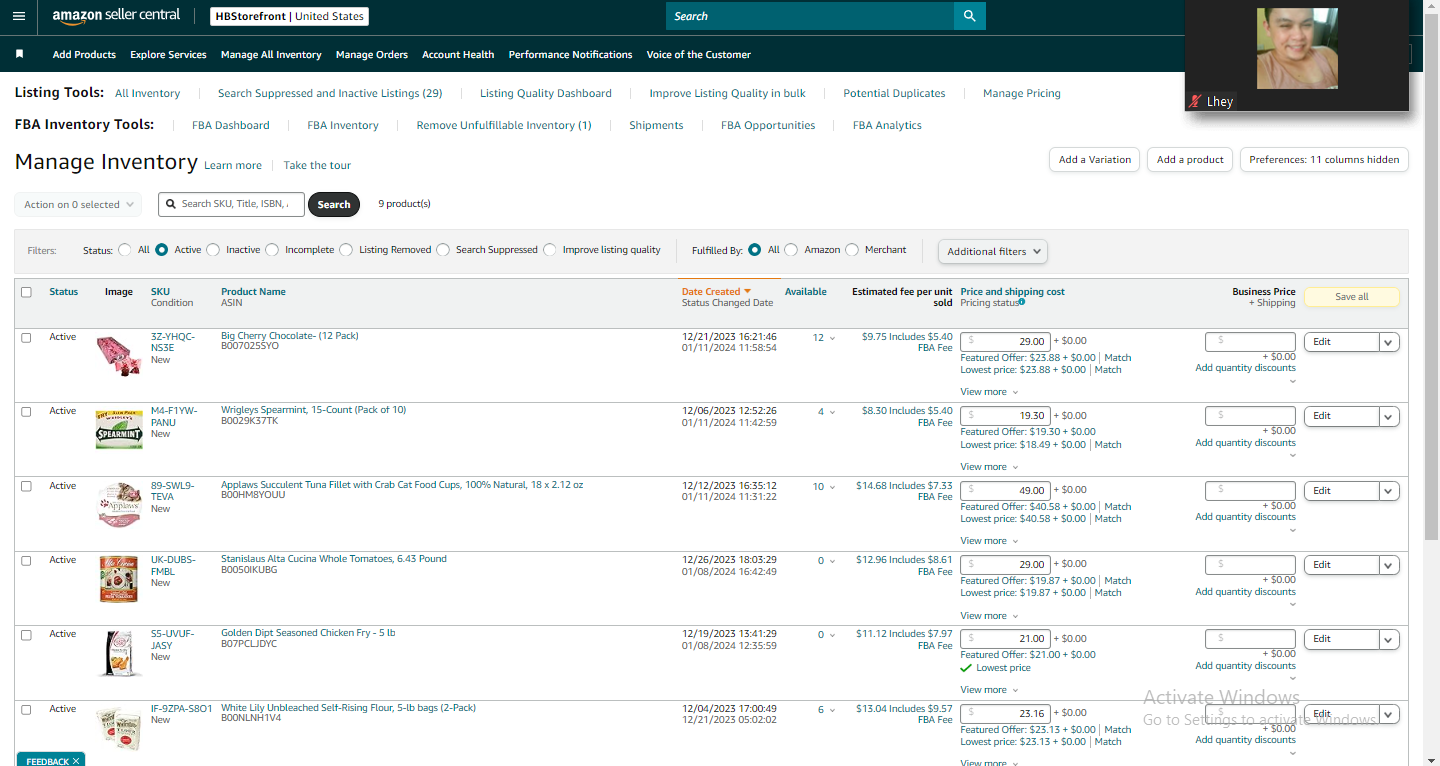The height and width of the screenshot is (766, 1440).
Task: Select the Listing Removed status filter
Action: click(346, 250)
